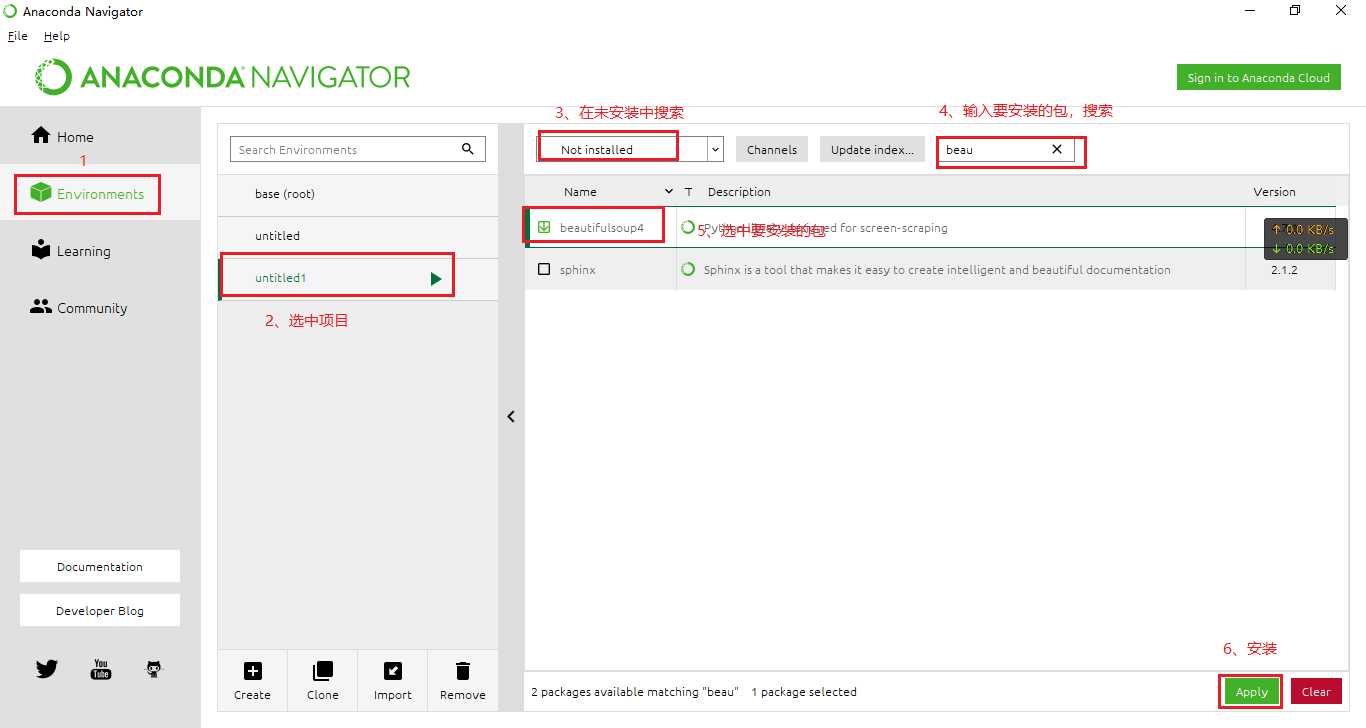The width and height of the screenshot is (1366, 728).
Task: Click the beautifulsoup4 package name
Action: click(602, 228)
